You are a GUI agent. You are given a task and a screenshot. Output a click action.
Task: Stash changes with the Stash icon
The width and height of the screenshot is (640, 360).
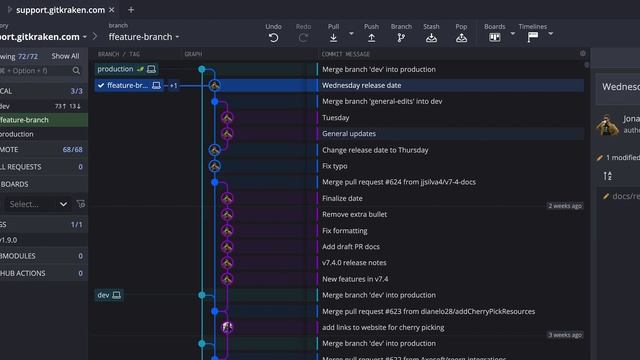coord(431,38)
